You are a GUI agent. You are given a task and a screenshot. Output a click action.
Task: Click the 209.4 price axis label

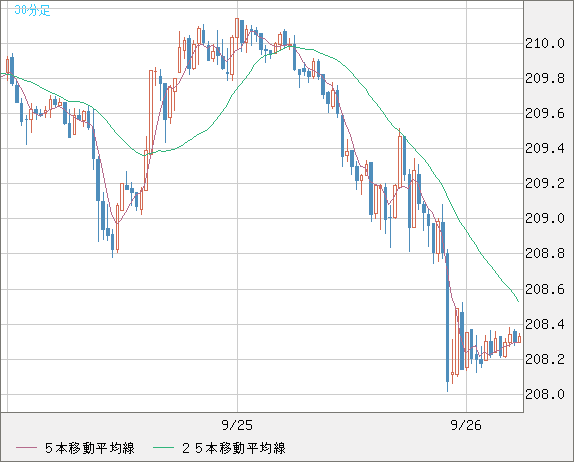(x=545, y=148)
